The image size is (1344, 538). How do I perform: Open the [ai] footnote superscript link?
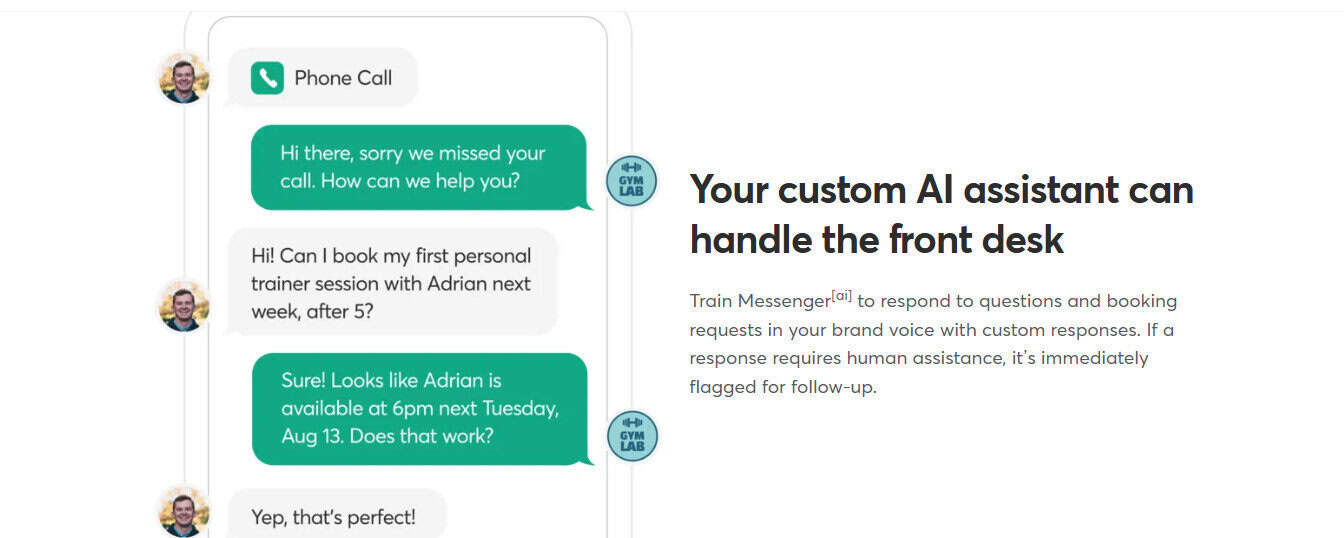click(842, 295)
